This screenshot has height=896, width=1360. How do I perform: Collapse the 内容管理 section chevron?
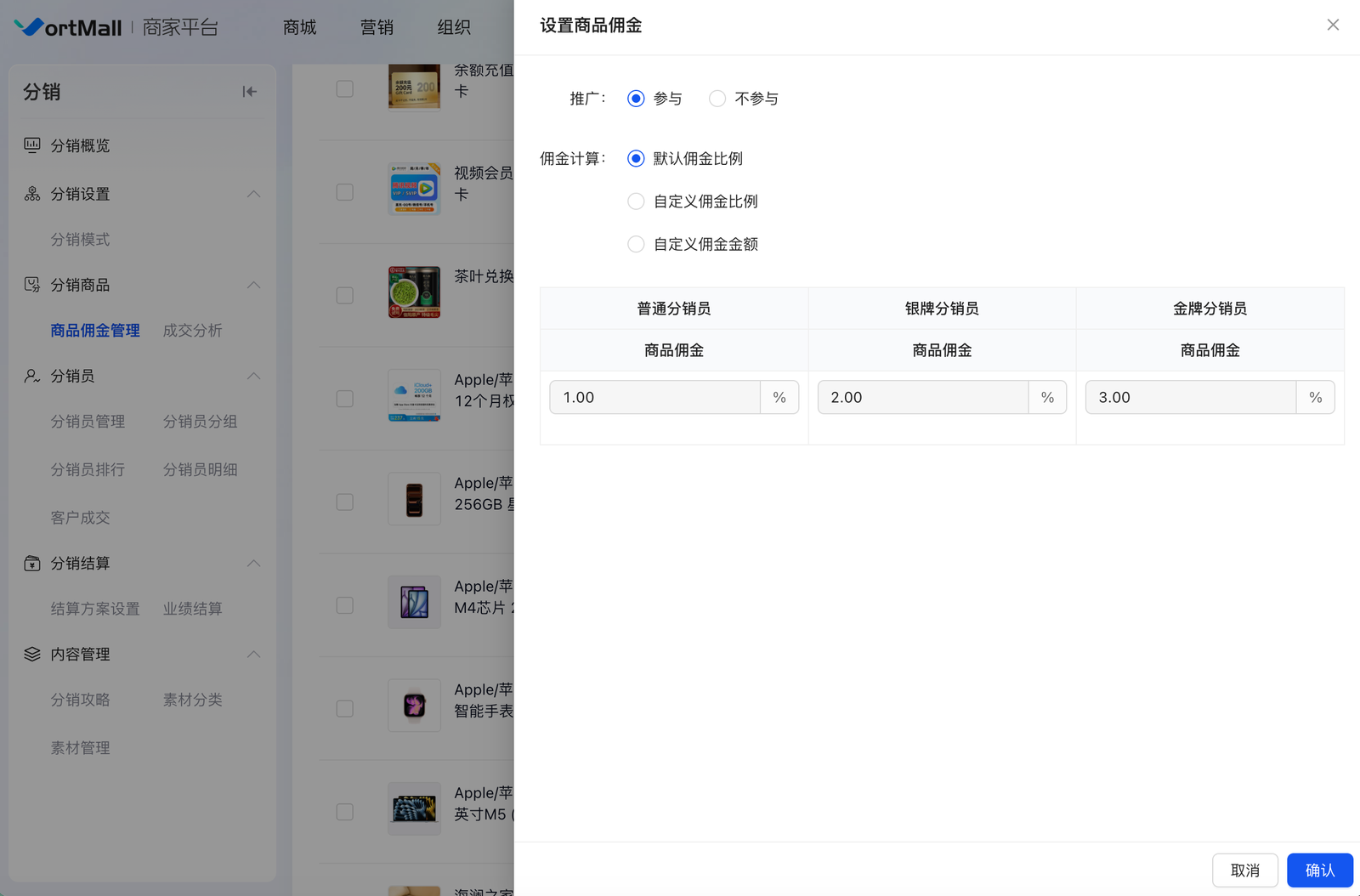pyautogui.click(x=253, y=654)
